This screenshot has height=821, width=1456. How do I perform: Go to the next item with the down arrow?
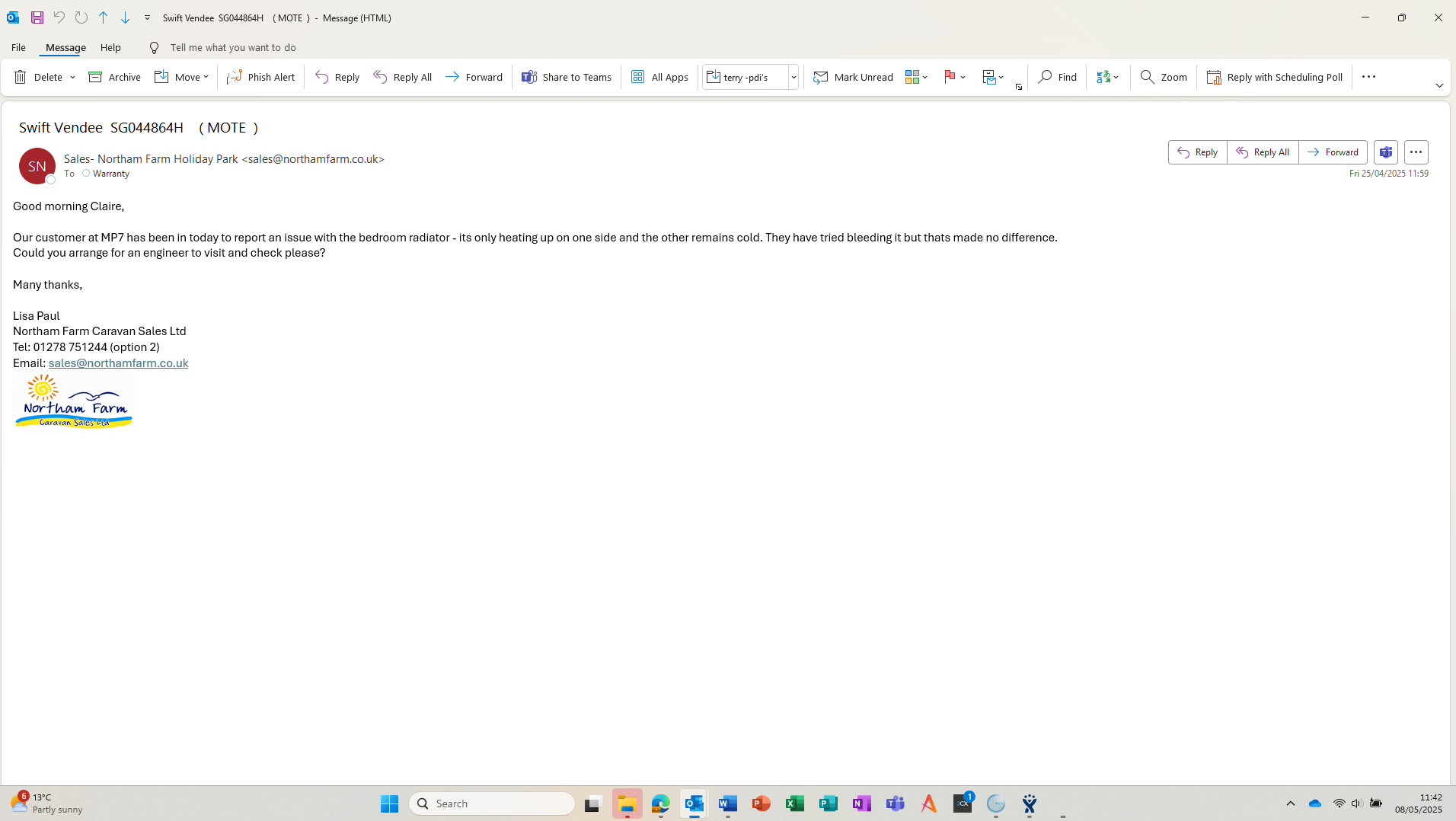point(125,18)
